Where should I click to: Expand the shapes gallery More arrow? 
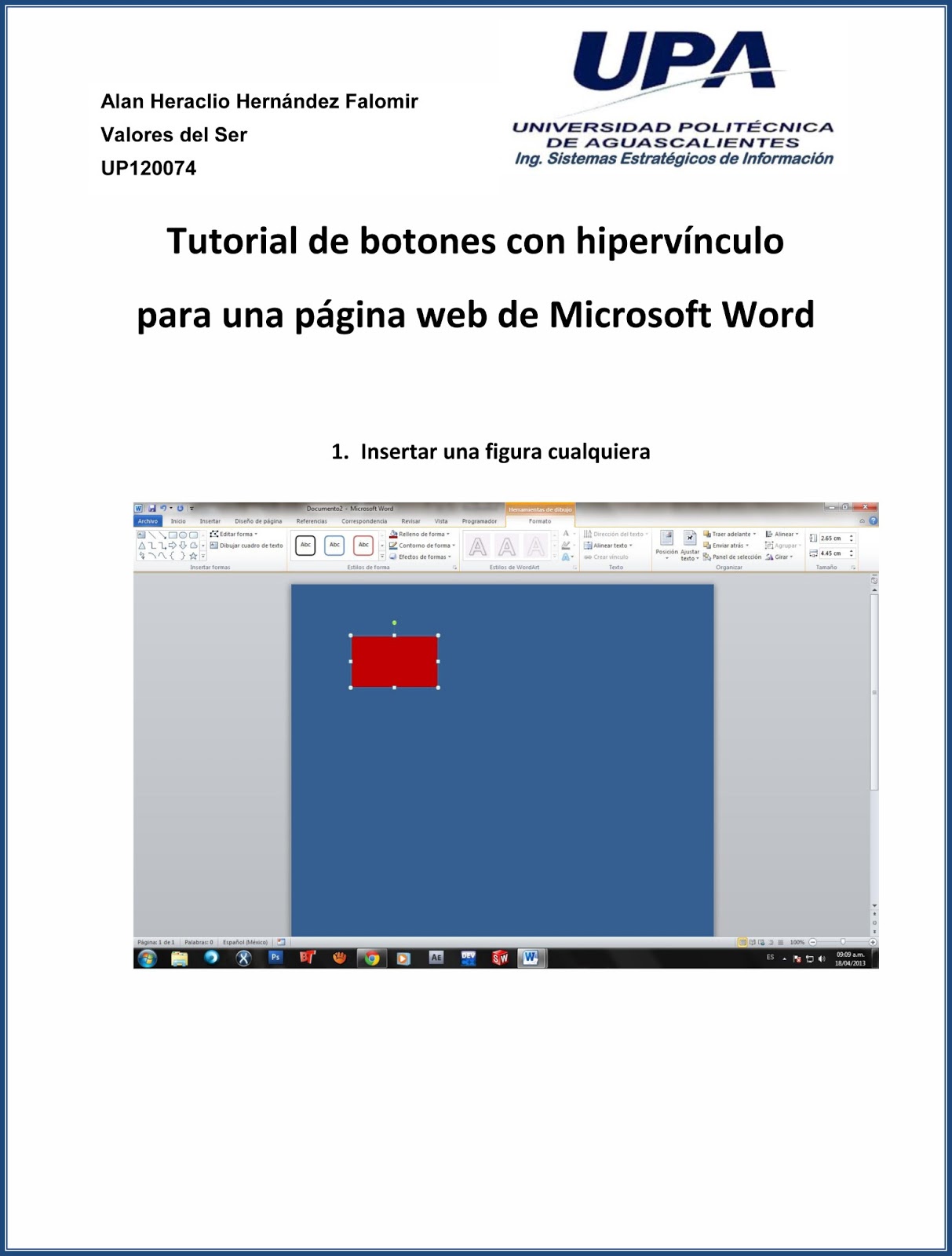(203, 556)
